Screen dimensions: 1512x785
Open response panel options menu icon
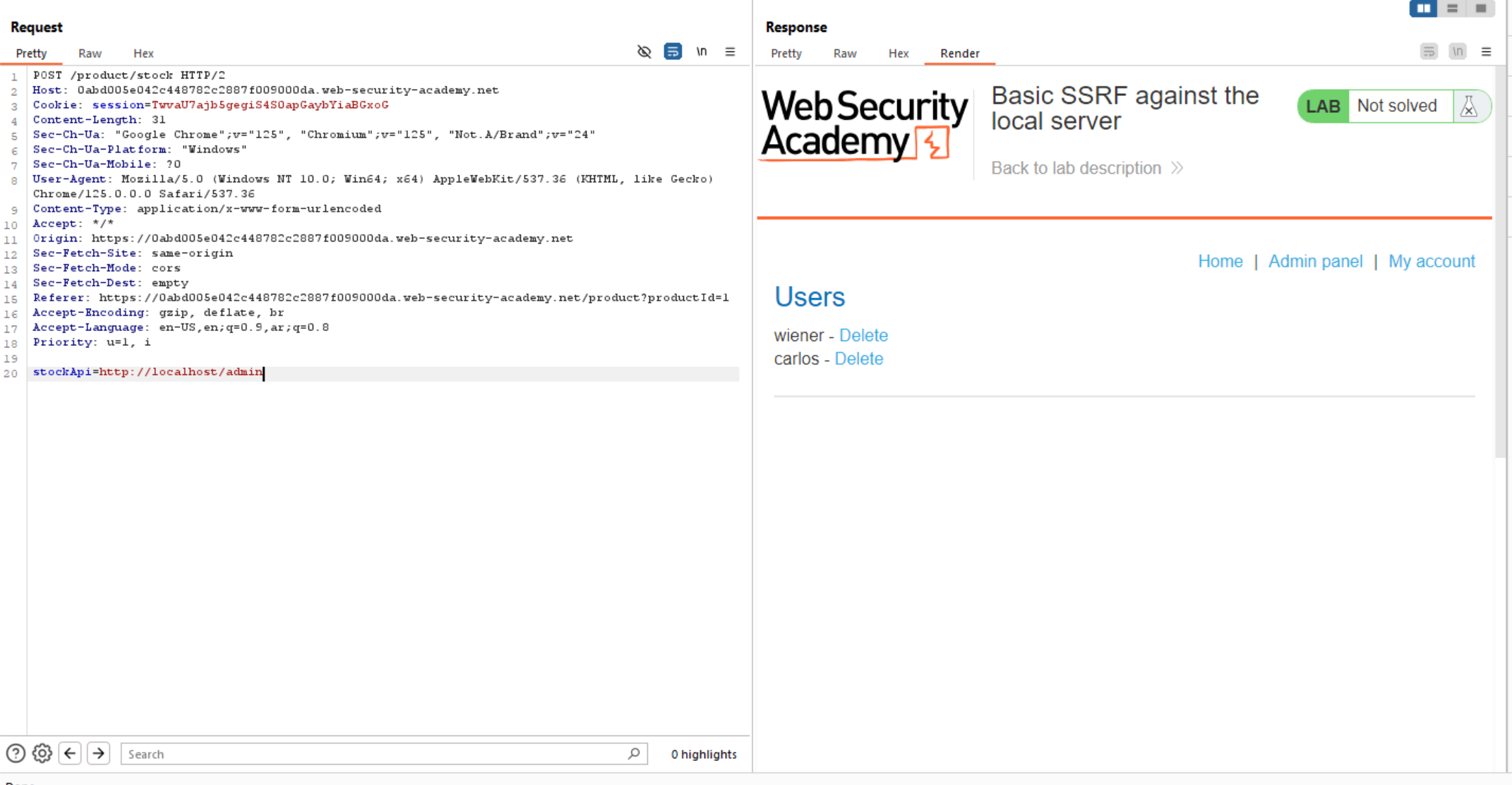(1486, 52)
